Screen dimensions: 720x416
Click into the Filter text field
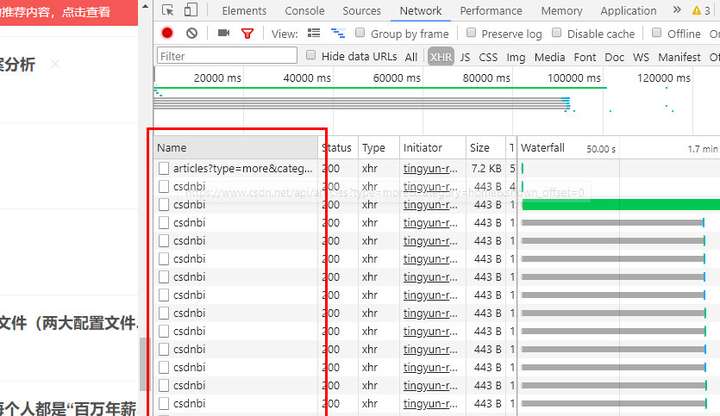tap(227, 56)
